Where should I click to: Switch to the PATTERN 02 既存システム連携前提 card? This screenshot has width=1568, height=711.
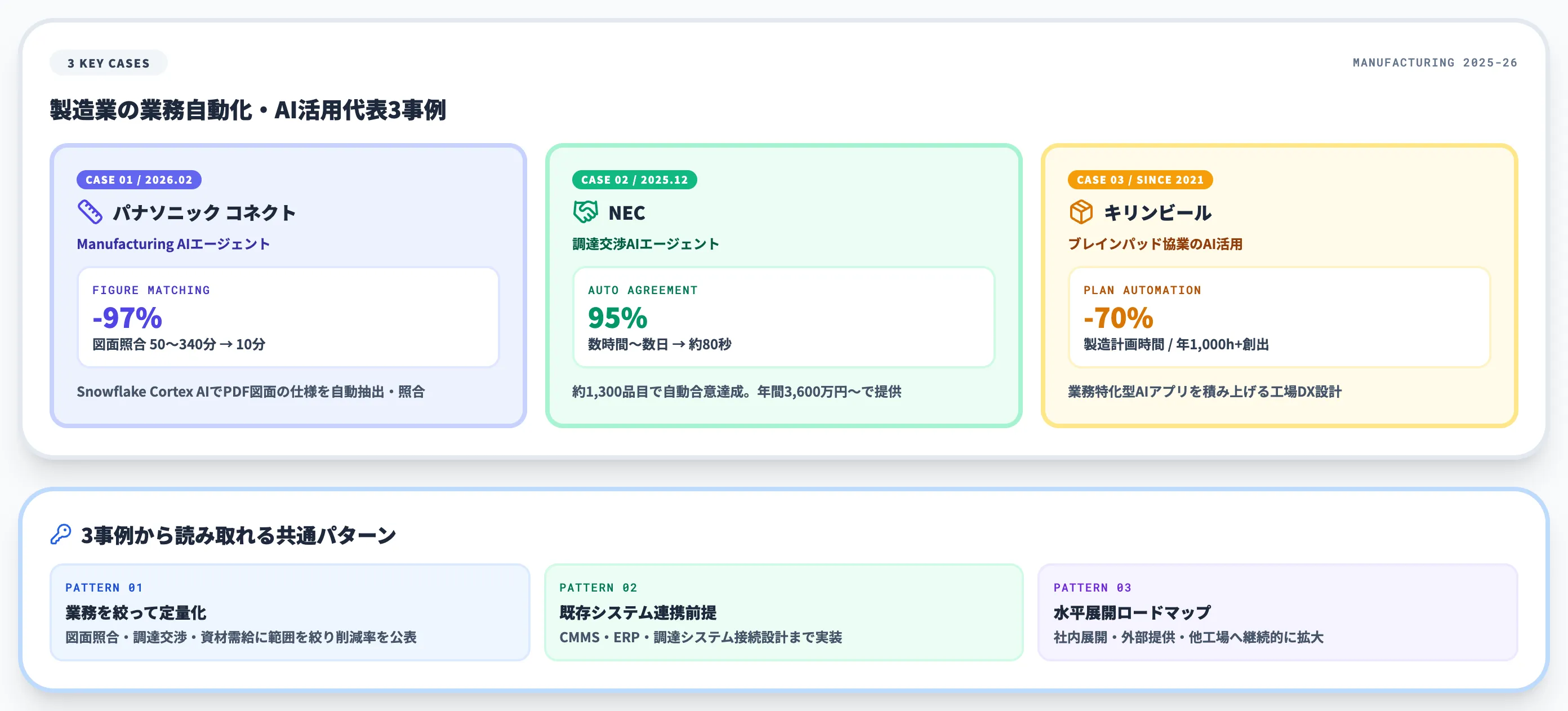[785, 612]
